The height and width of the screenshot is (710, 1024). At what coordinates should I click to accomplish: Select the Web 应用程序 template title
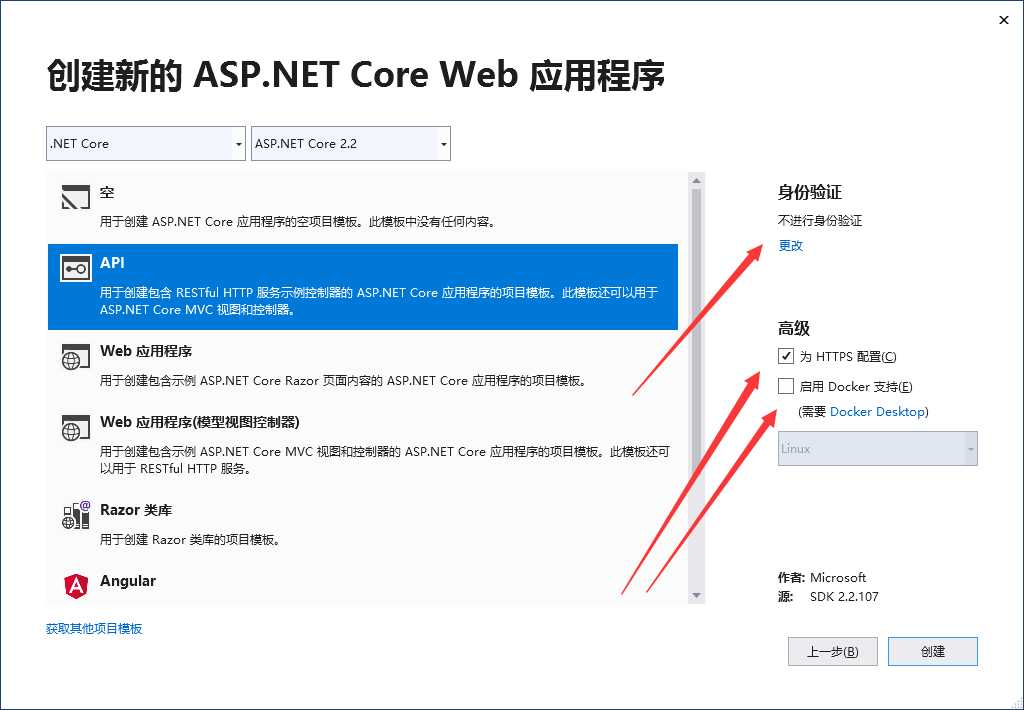pyautogui.click(x=146, y=351)
